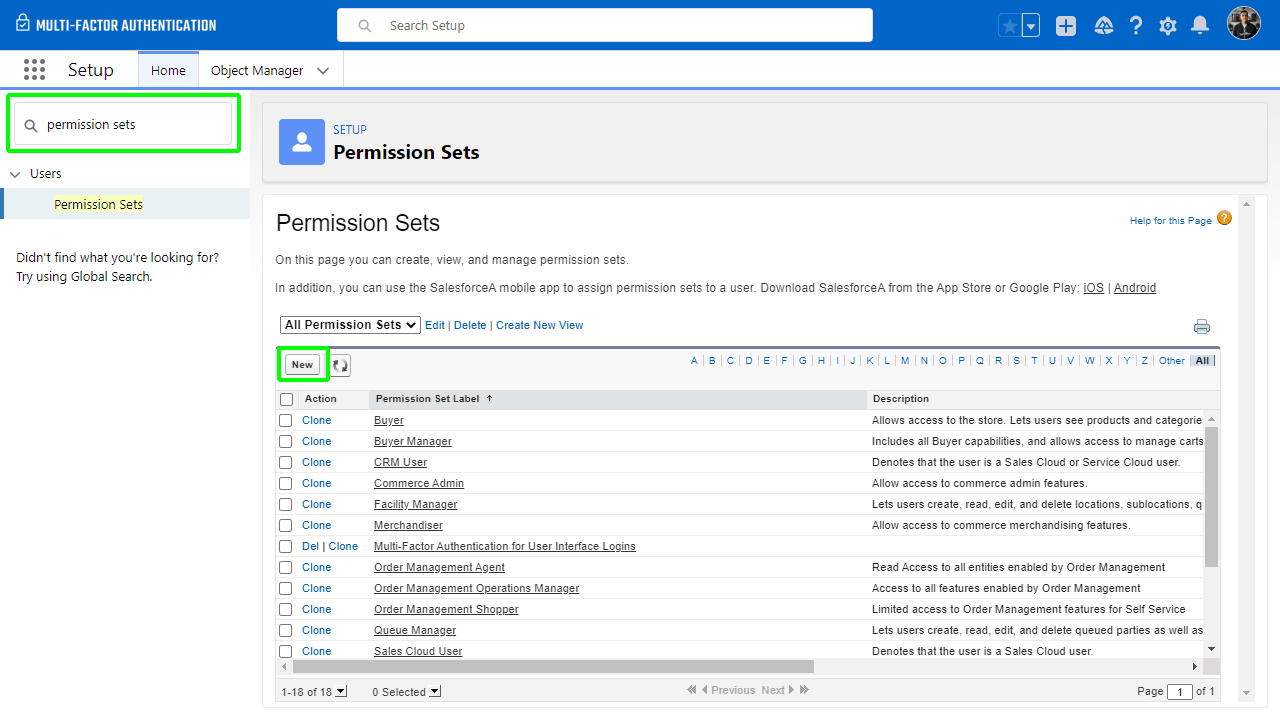Click the table's vertical scrollbar thumb
Screen dimensions: 1280x720
click(x=1211, y=496)
